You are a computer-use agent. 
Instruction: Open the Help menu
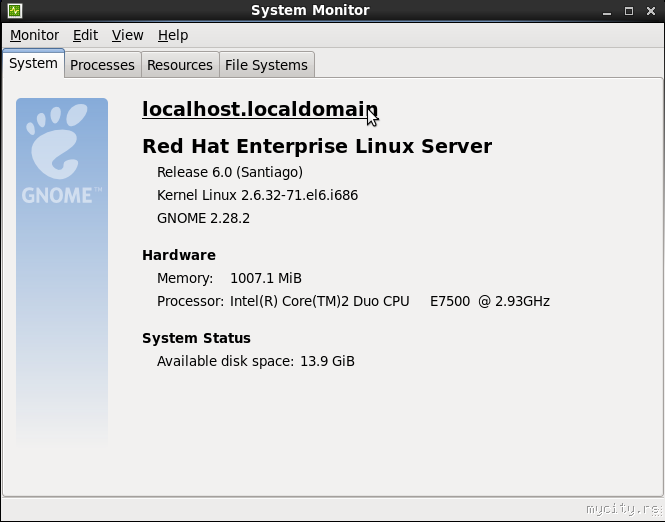click(x=173, y=35)
